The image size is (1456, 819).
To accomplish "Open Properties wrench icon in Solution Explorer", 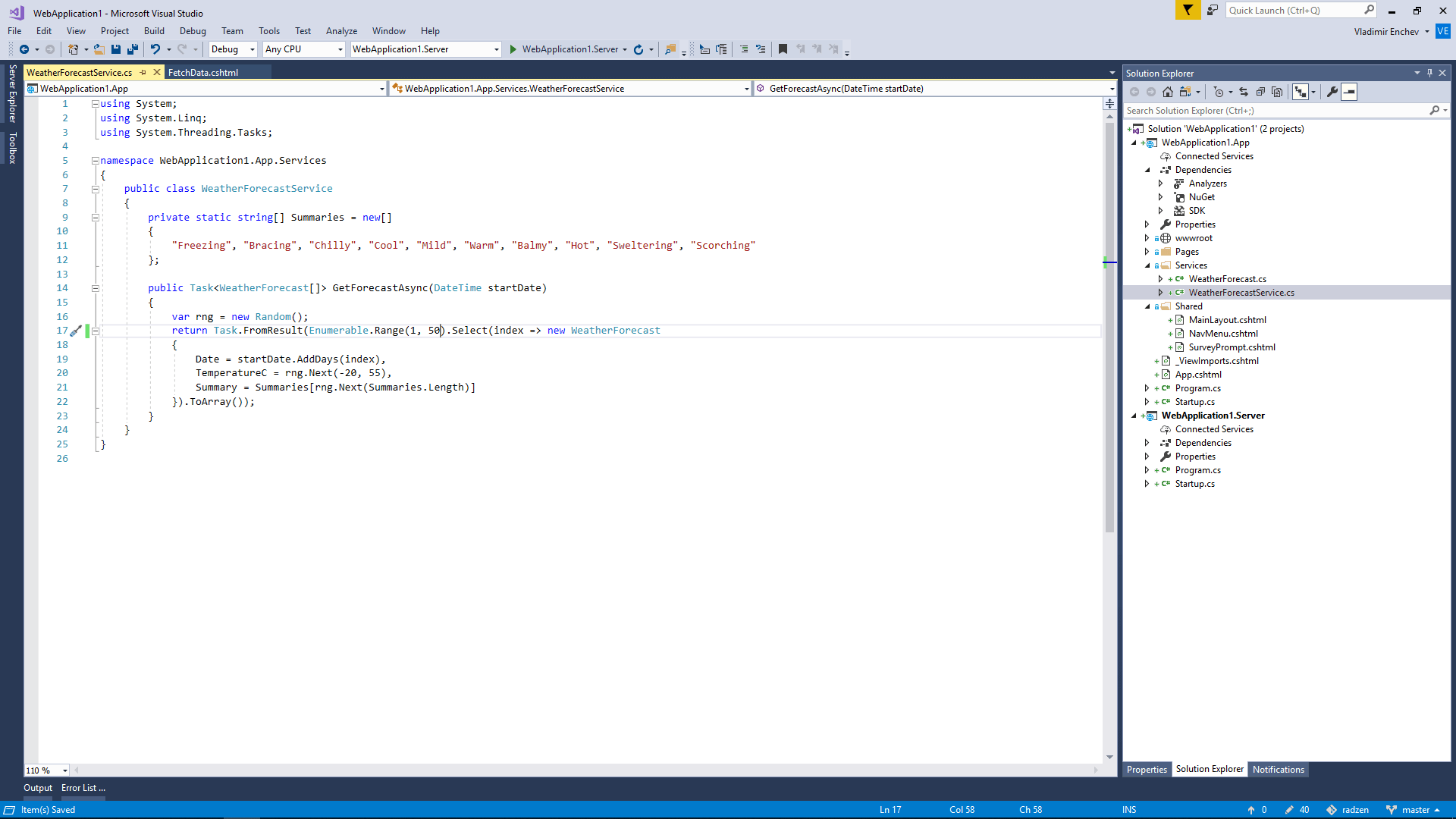I will [x=1332, y=92].
